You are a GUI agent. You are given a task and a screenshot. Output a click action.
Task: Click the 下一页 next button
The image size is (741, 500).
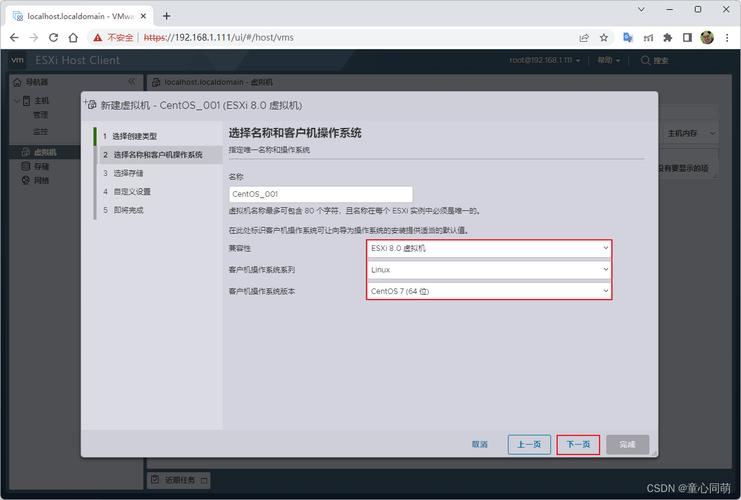click(578, 445)
